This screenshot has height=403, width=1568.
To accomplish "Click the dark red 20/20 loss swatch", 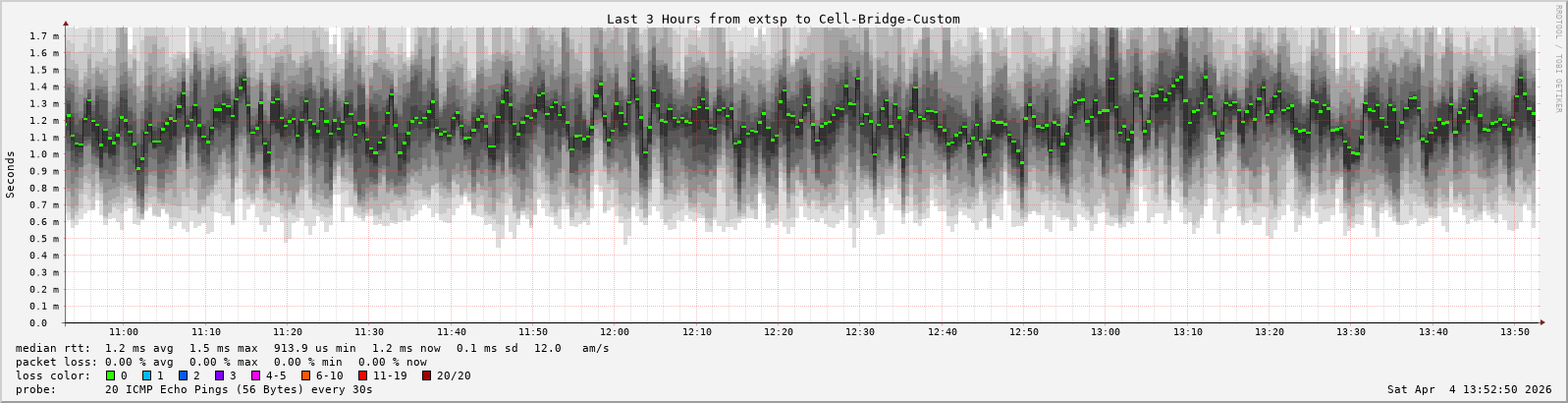I will click(426, 375).
